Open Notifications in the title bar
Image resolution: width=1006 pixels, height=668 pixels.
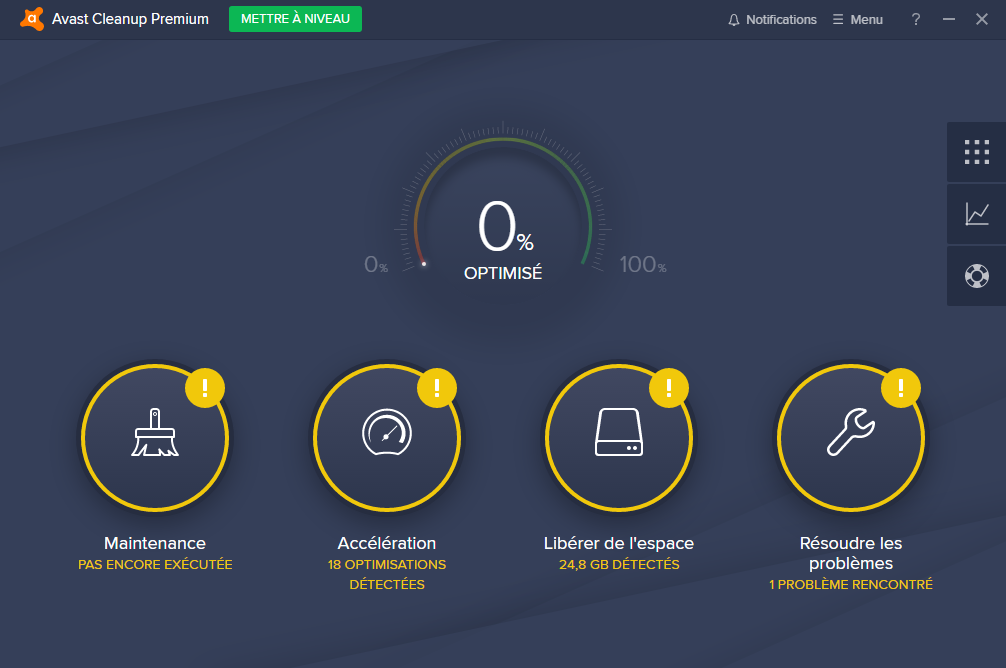tap(772, 19)
